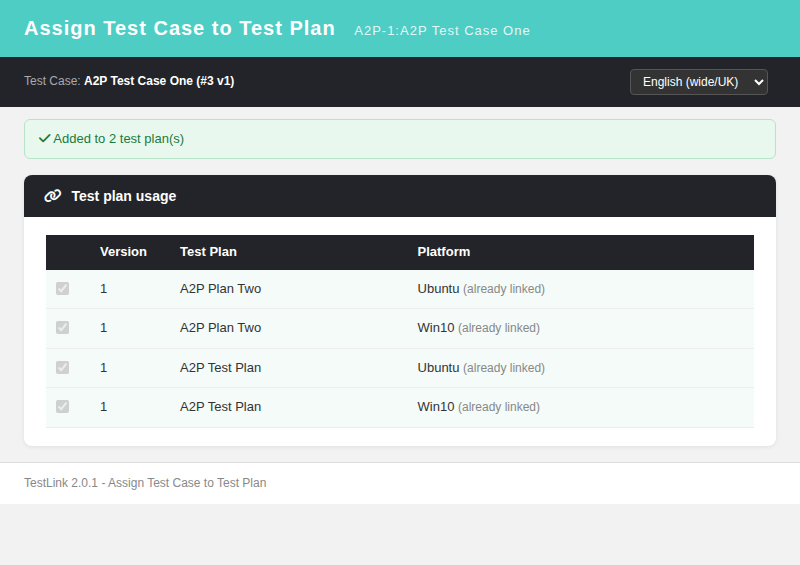Click A2P Test Plan in the Ubuntu row
This screenshot has width=800, height=565.
click(x=220, y=368)
